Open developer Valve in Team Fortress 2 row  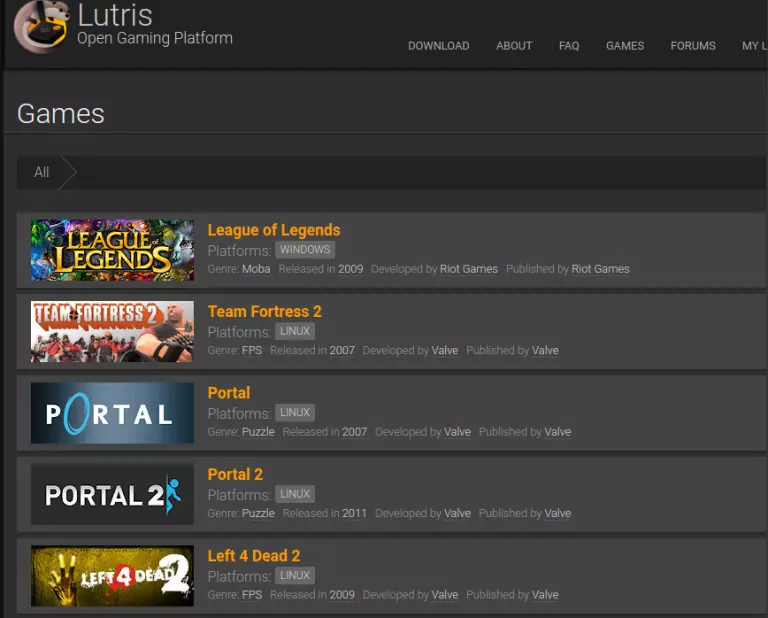(445, 351)
